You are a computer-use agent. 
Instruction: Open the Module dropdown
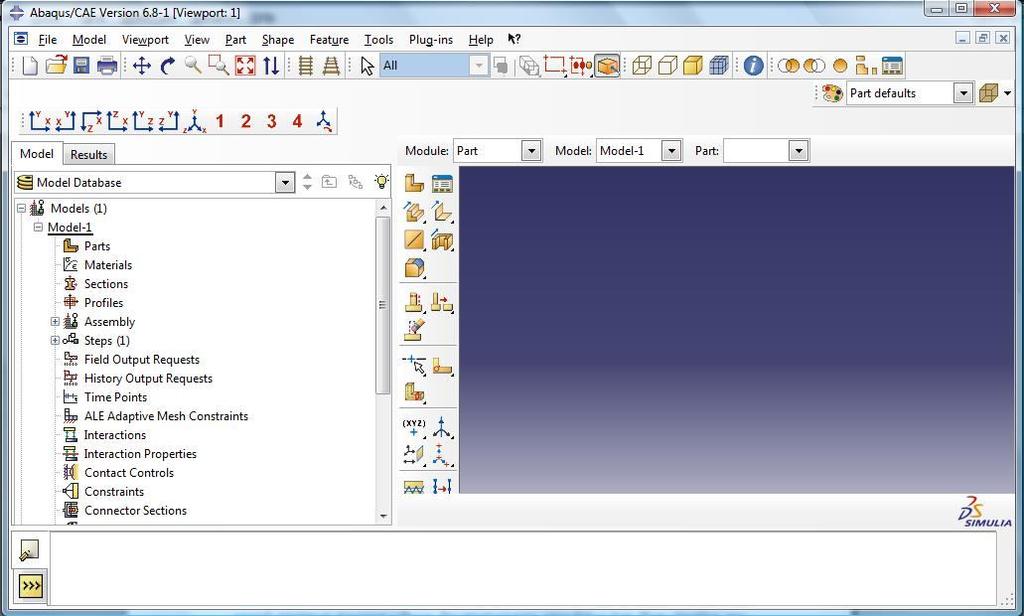click(532, 151)
